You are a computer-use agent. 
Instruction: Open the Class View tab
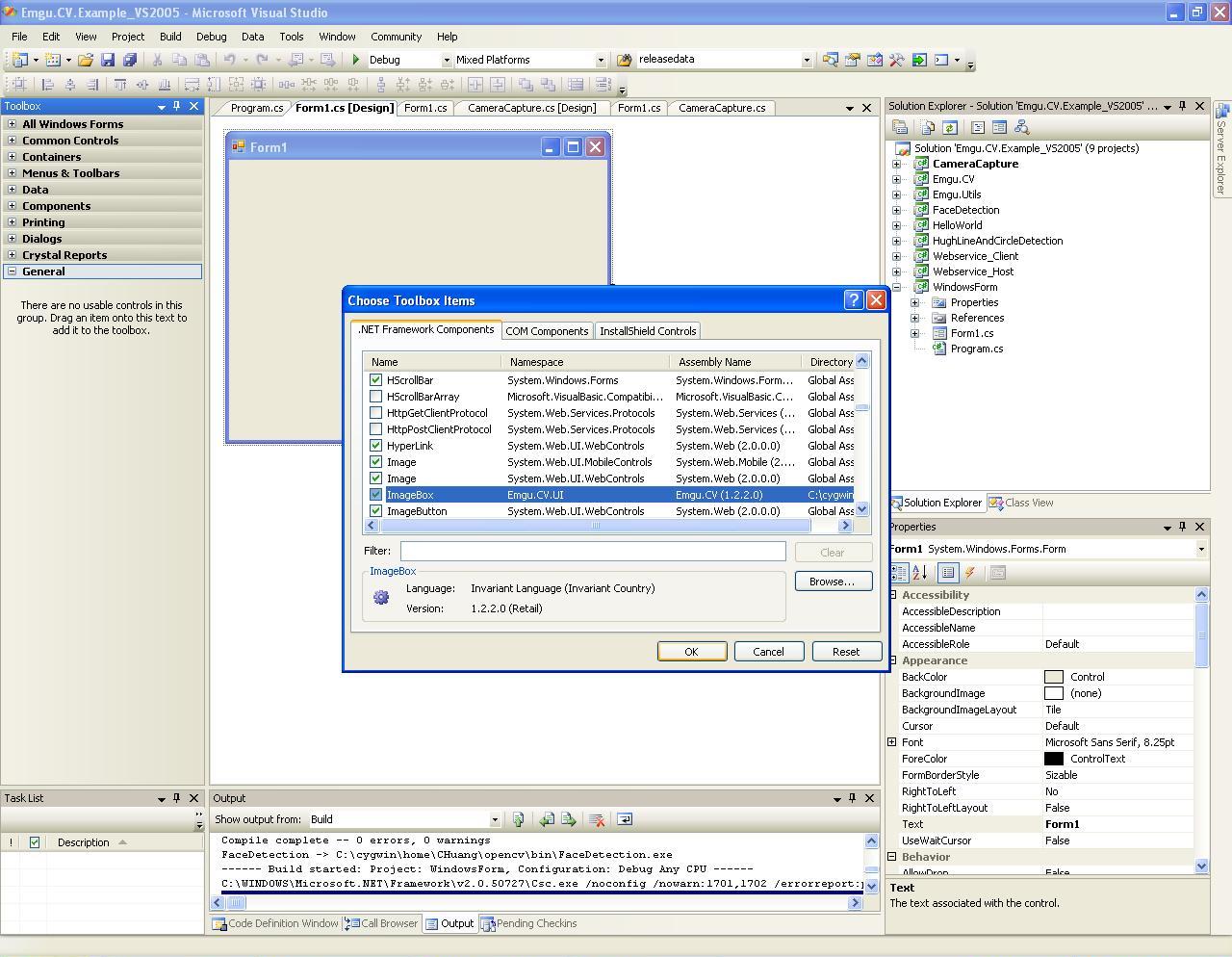click(x=1021, y=503)
